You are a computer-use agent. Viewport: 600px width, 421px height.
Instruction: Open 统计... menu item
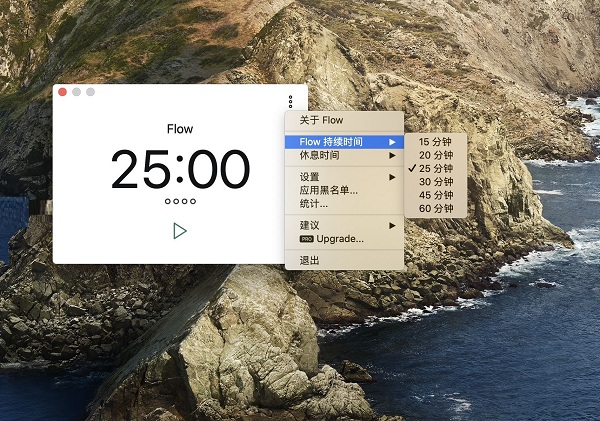(344, 204)
